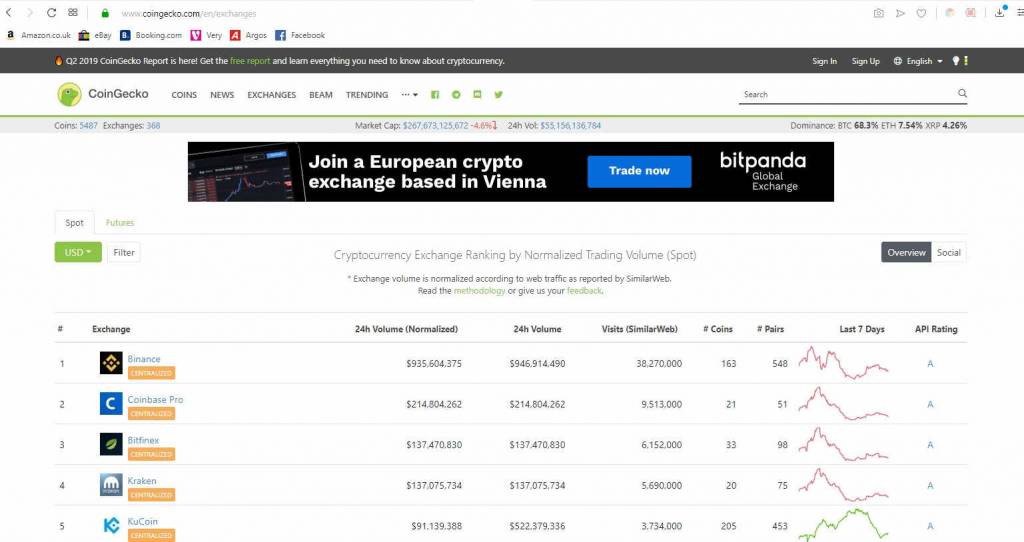Click the Filter button

(x=123, y=252)
